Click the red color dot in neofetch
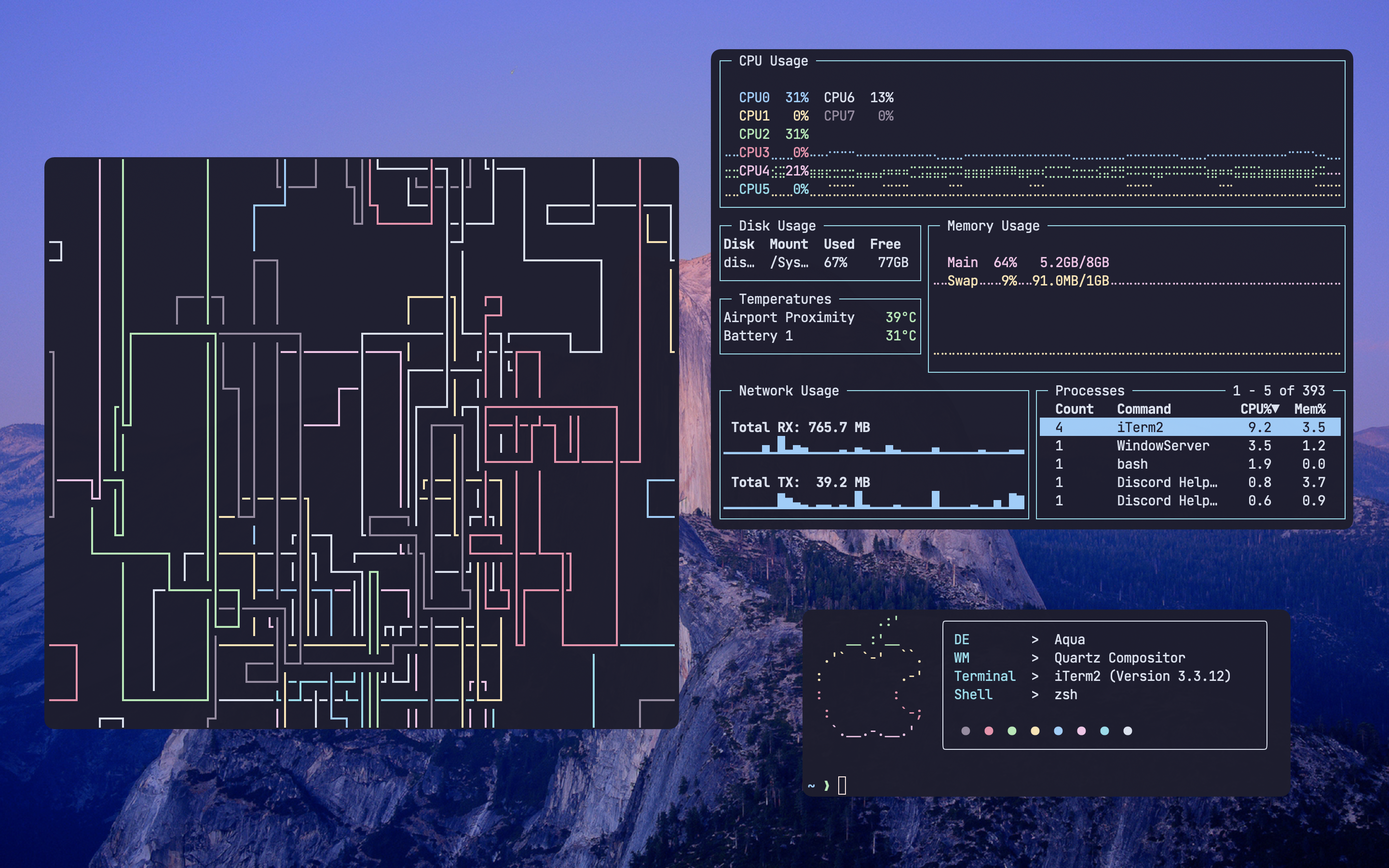 [x=988, y=731]
